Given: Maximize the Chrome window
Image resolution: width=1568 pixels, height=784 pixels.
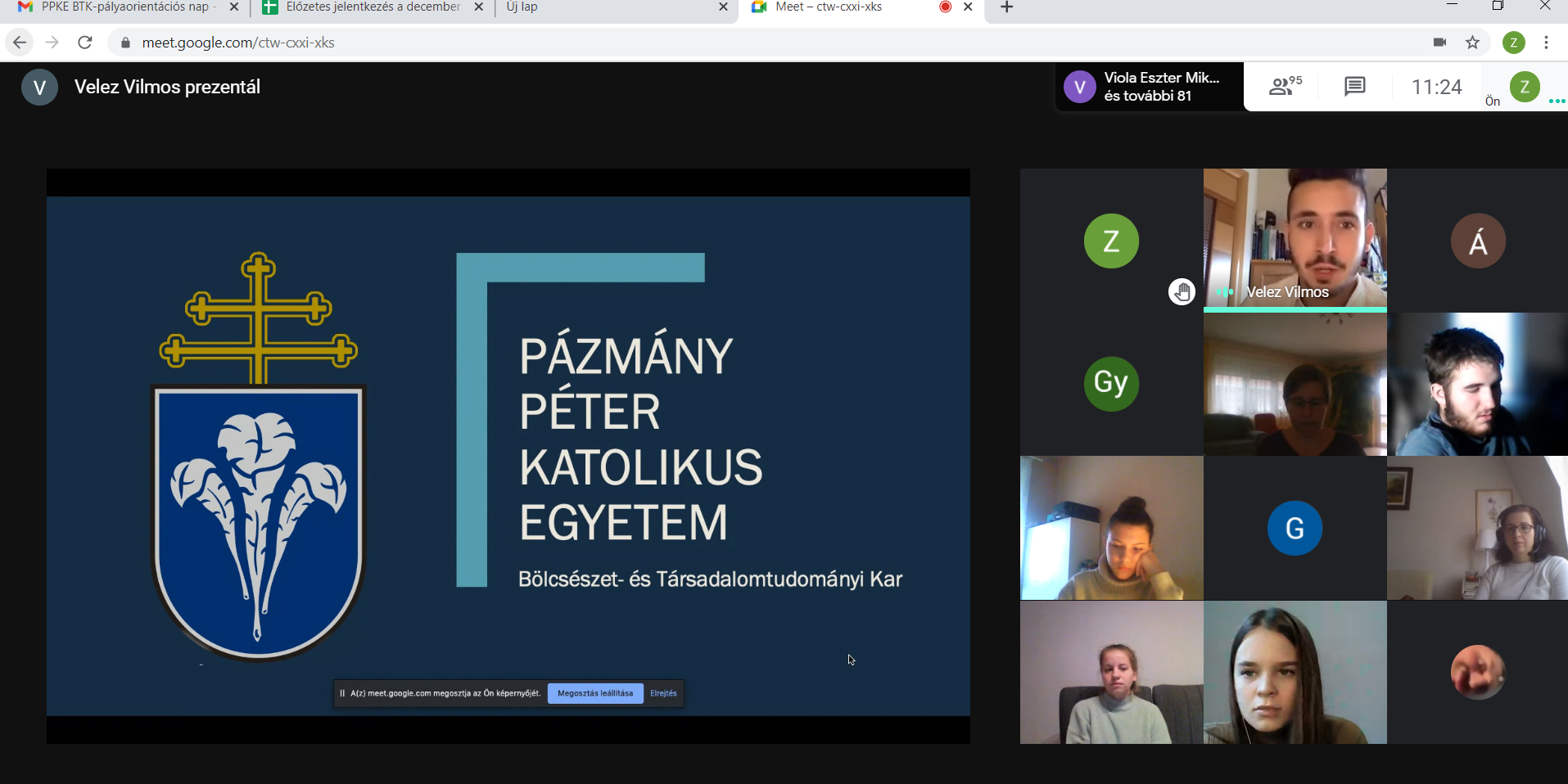Looking at the screenshot, I should pos(1498,6).
